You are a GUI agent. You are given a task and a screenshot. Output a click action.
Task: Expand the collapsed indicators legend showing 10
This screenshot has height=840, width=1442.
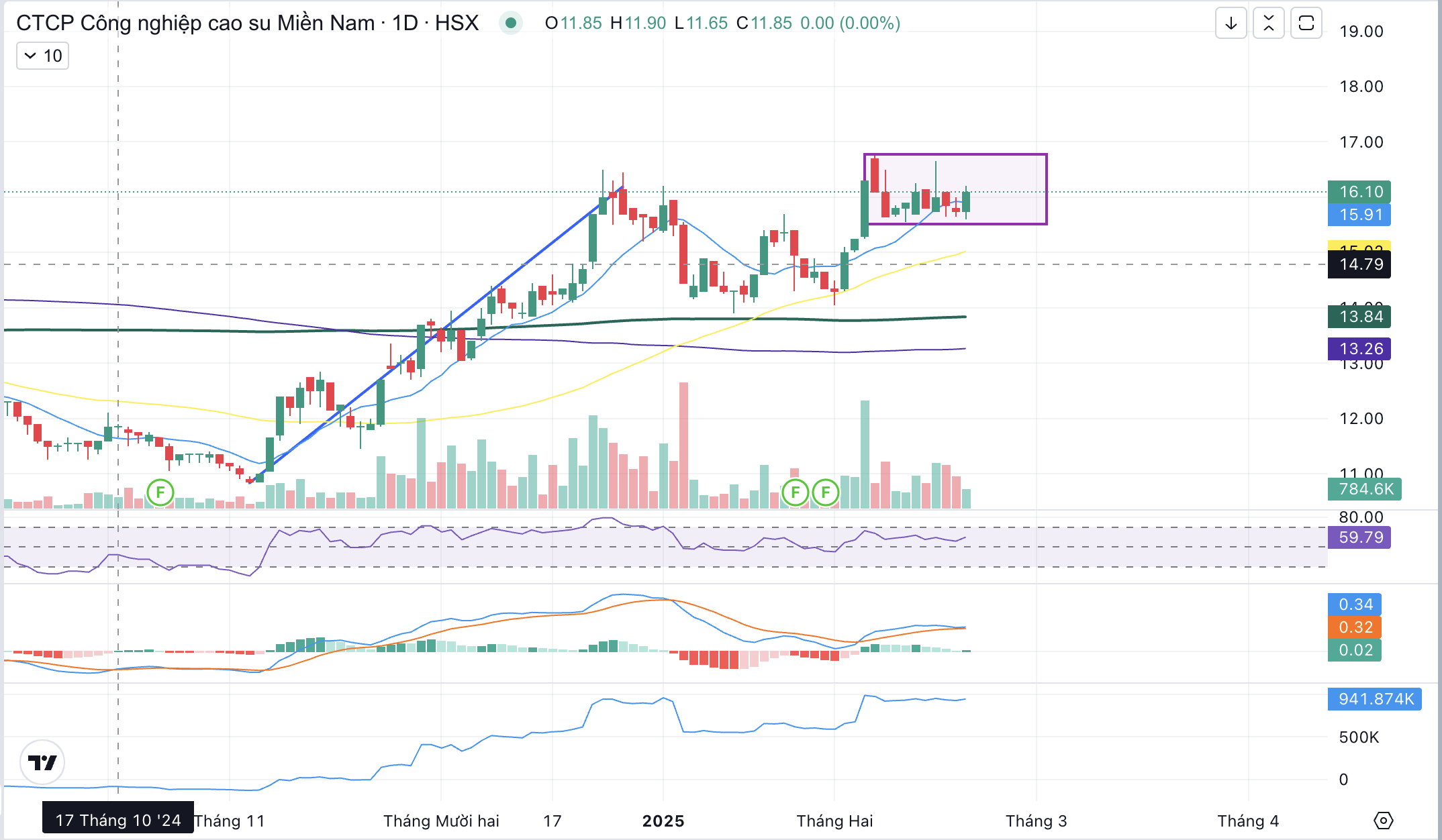42,56
